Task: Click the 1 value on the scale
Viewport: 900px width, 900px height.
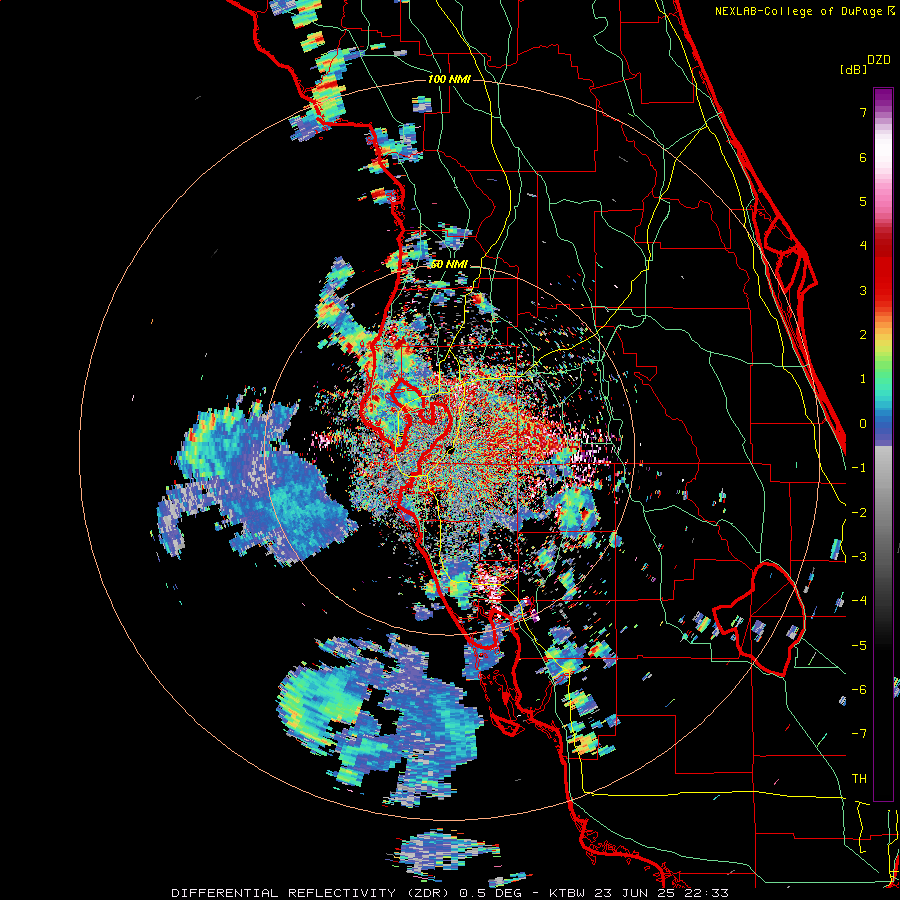Action: pyautogui.click(x=863, y=379)
